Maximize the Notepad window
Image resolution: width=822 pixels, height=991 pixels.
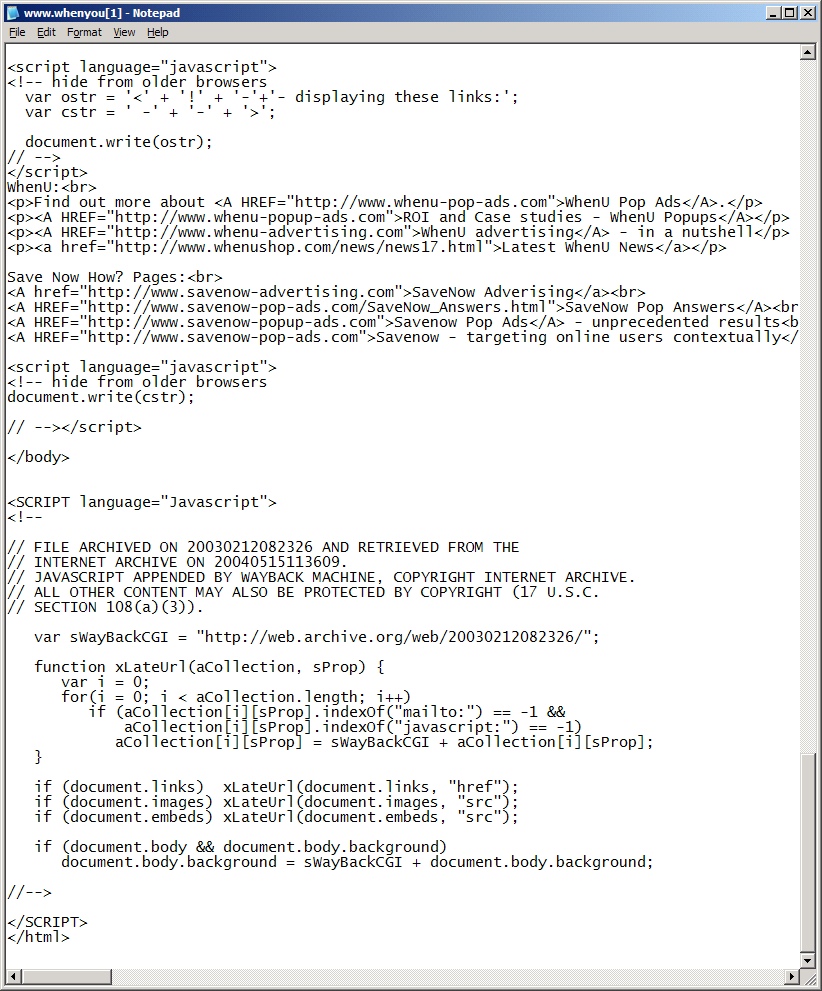pos(790,13)
